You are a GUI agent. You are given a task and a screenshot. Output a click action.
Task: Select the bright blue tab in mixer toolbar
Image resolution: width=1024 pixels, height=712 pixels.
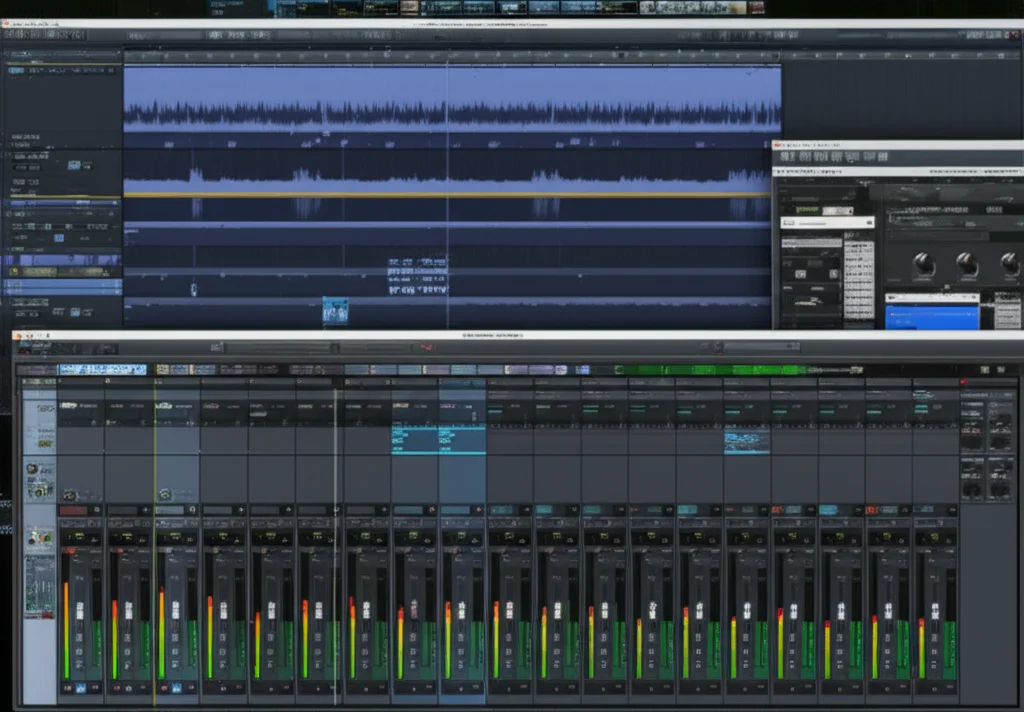(103, 369)
